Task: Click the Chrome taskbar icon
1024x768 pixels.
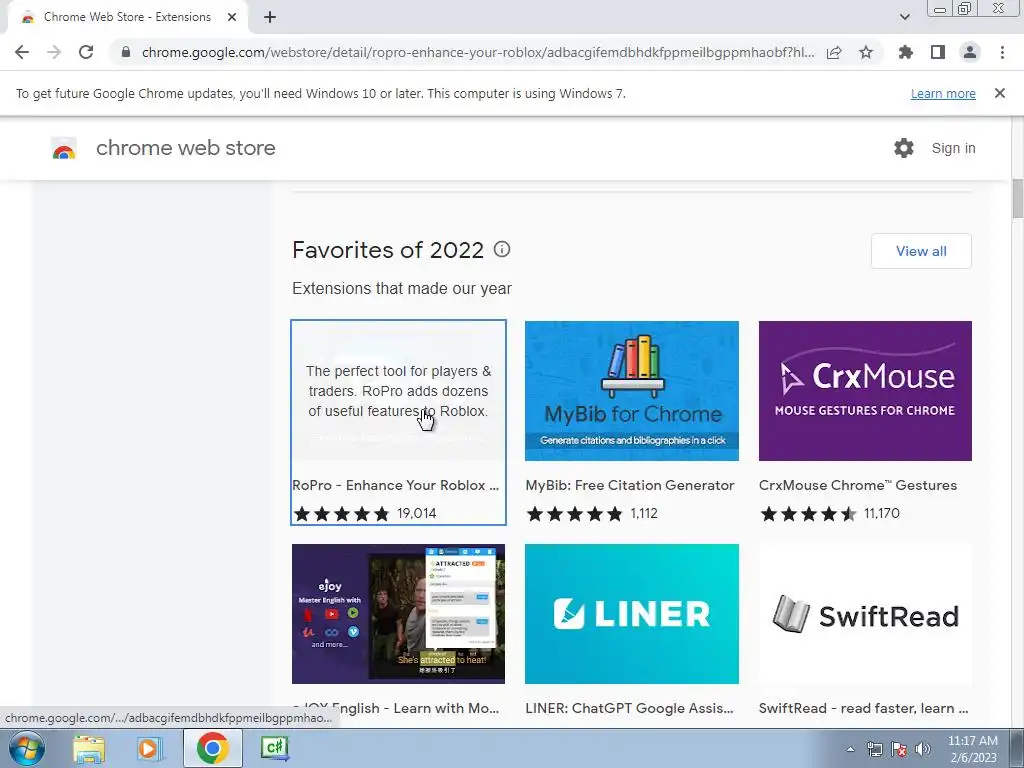Action: (212, 748)
